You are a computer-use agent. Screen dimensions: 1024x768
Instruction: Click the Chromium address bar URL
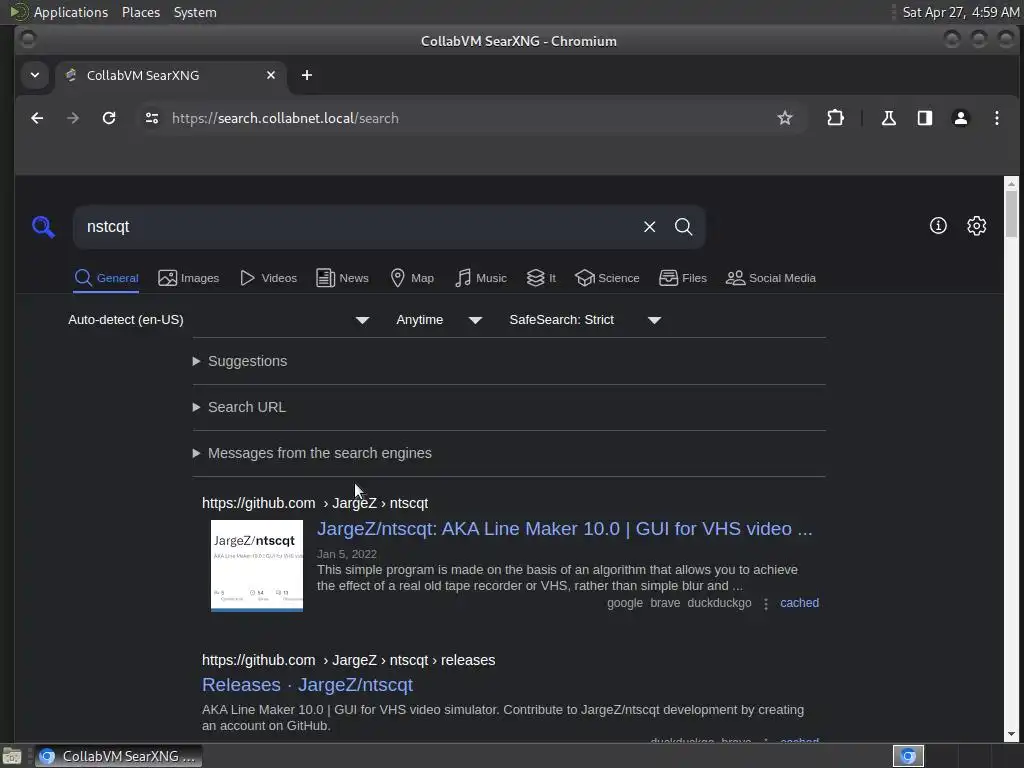pyautogui.click(x=285, y=118)
